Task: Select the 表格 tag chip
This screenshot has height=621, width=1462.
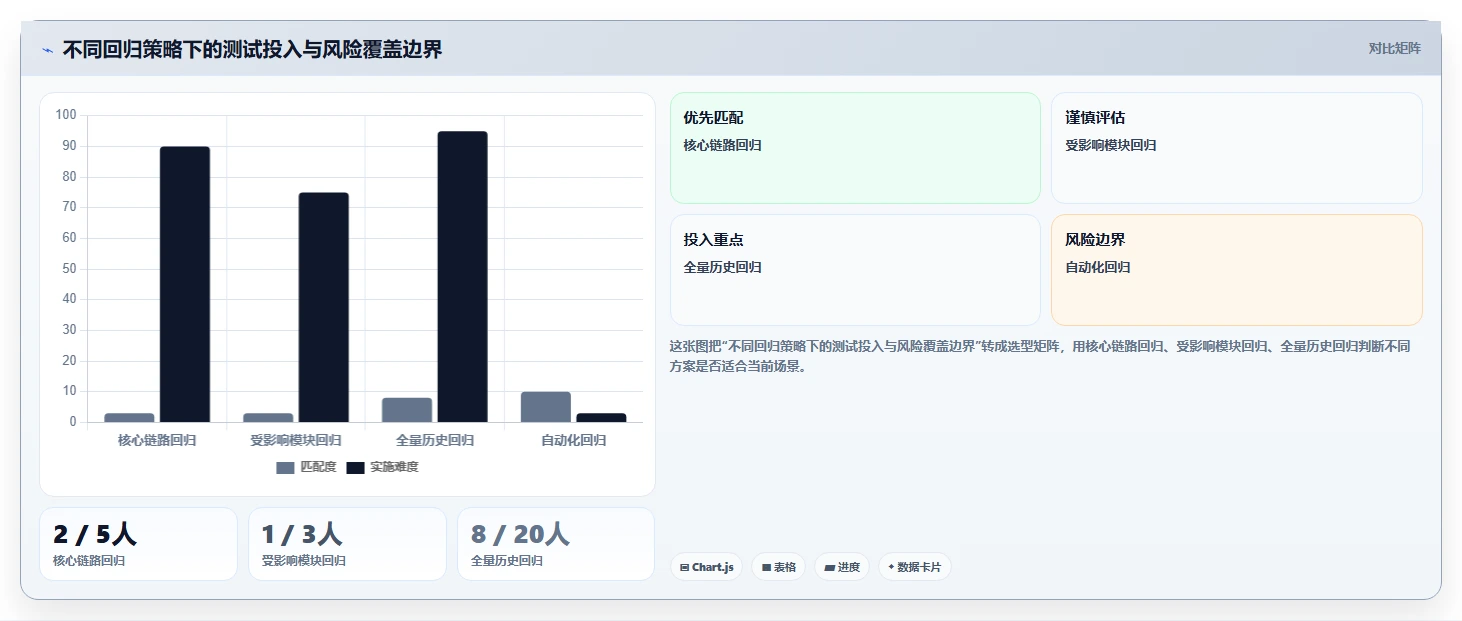Action: 779,567
